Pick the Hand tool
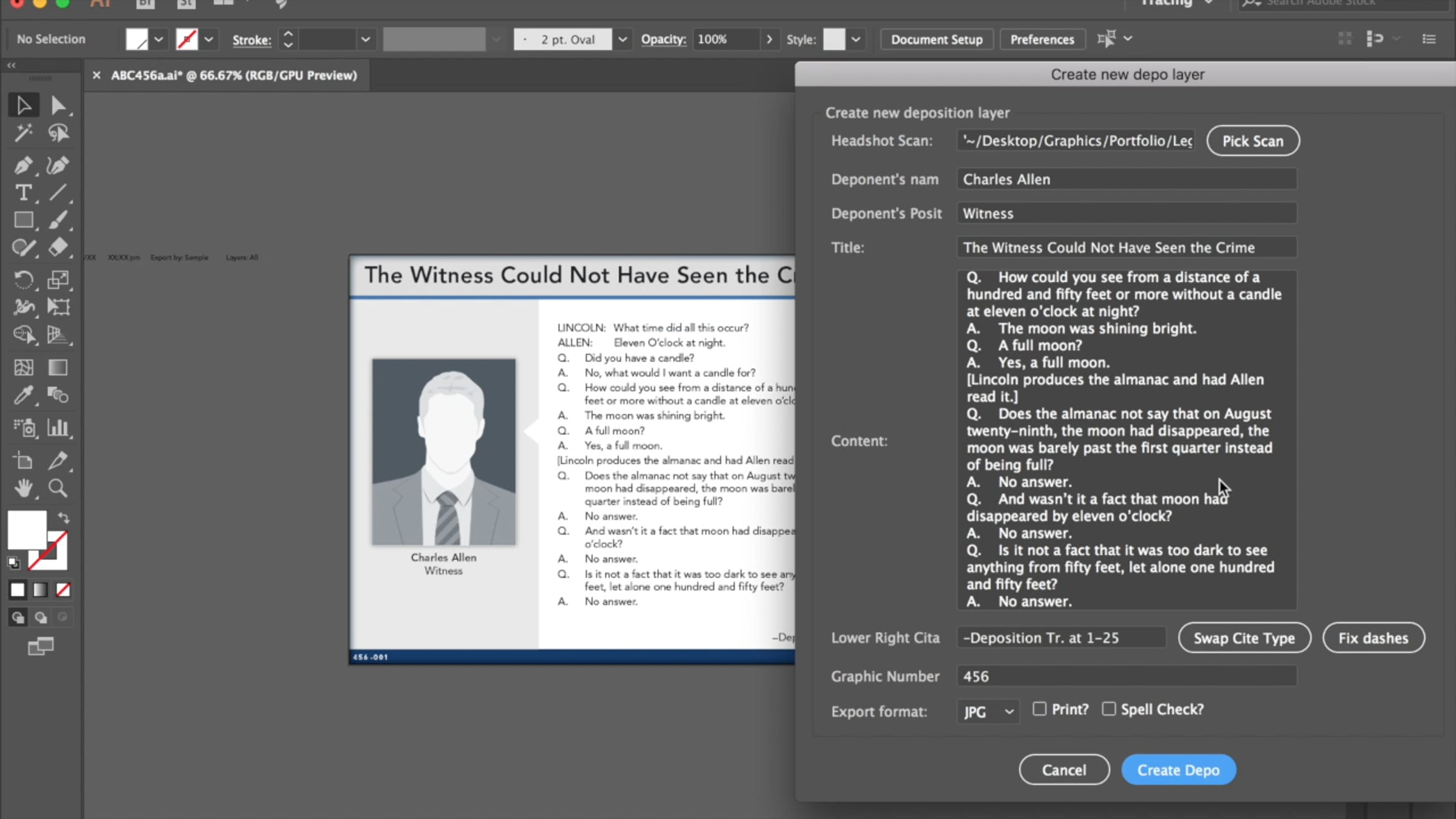1456x819 pixels. (x=23, y=488)
